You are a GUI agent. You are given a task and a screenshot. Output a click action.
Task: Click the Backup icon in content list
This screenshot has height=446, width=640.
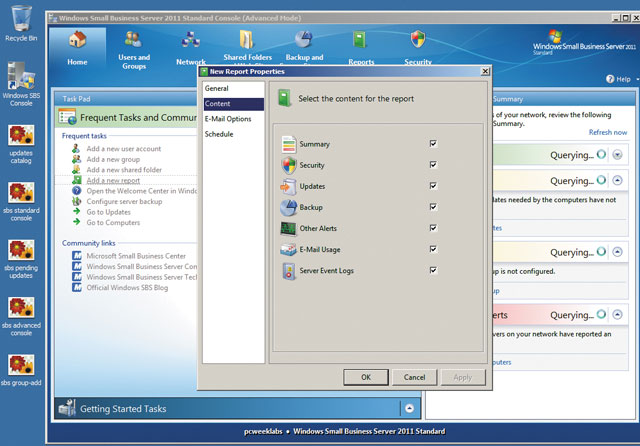coord(289,208)
